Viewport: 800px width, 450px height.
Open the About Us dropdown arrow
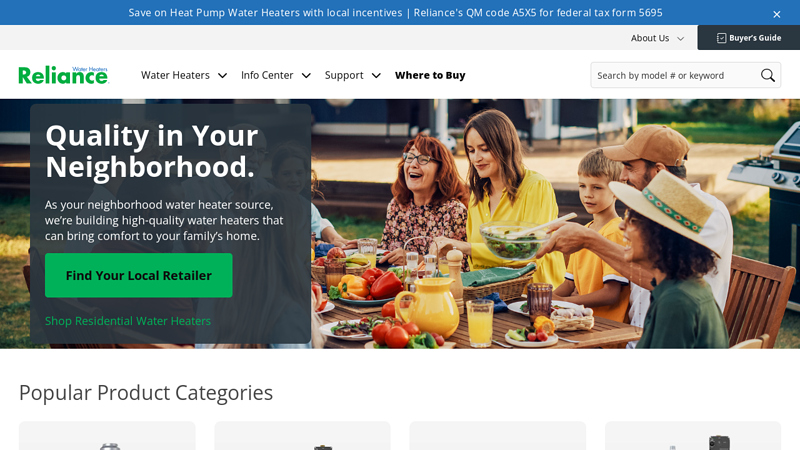(x=680, y=38)
